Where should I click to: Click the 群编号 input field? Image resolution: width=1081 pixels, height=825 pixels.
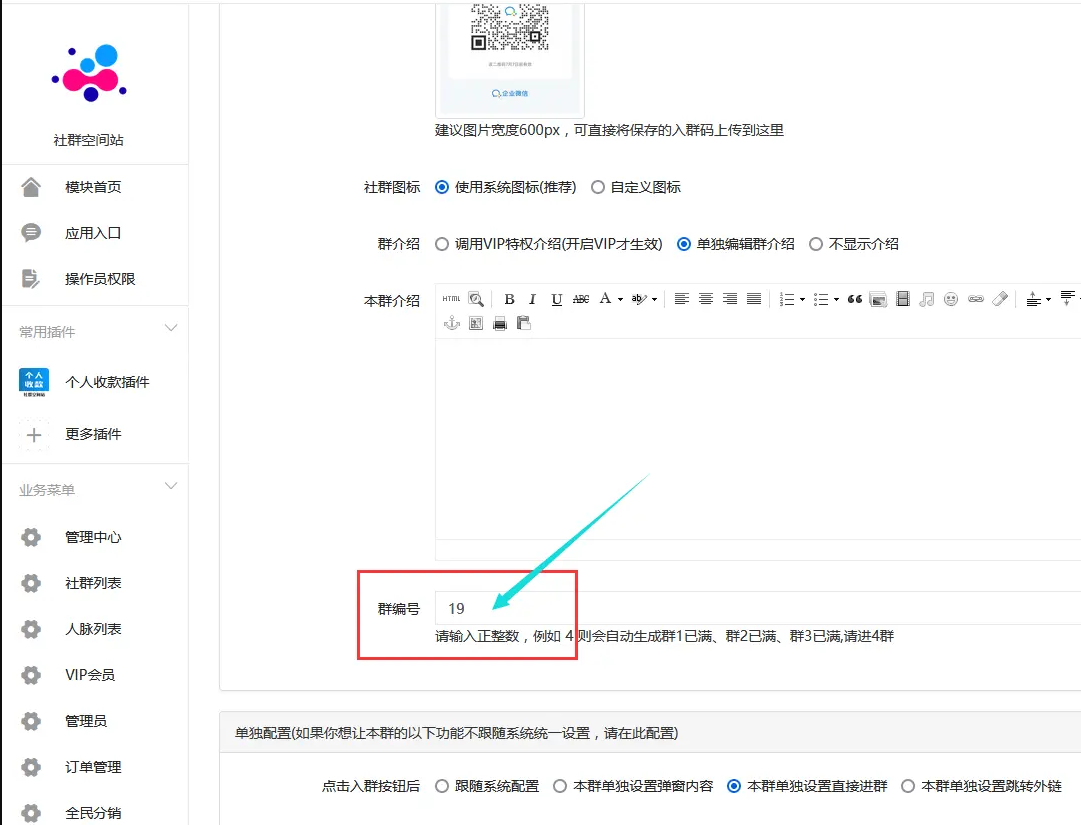(758, 608)
